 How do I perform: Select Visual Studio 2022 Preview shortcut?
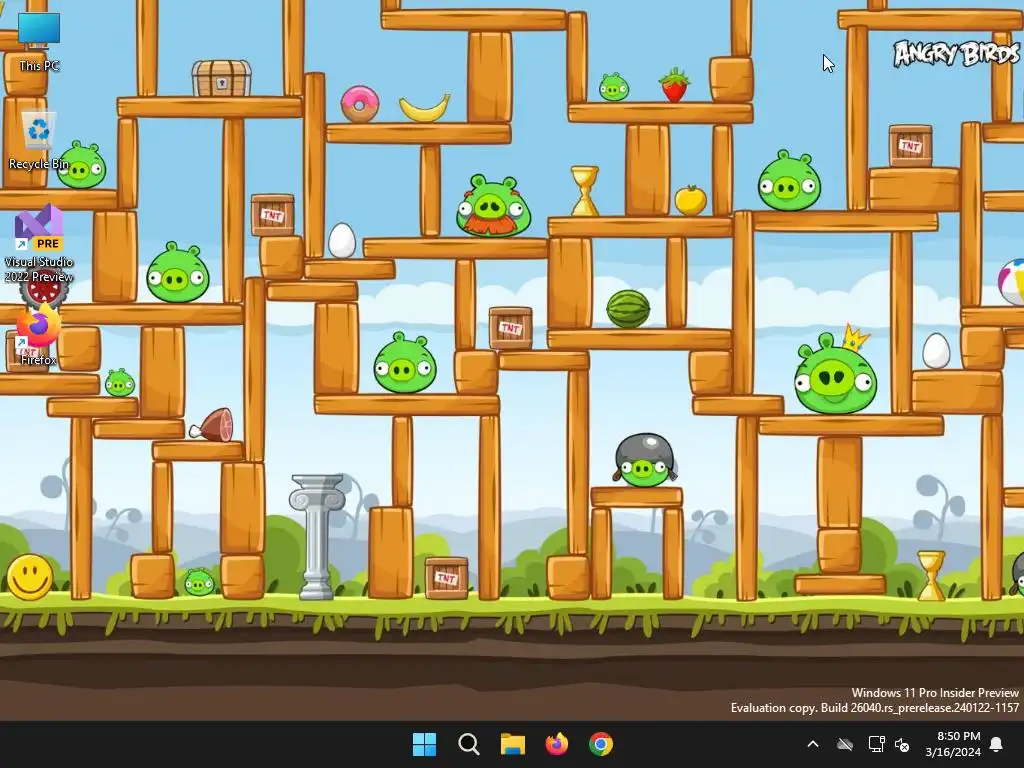pos(39,243)
